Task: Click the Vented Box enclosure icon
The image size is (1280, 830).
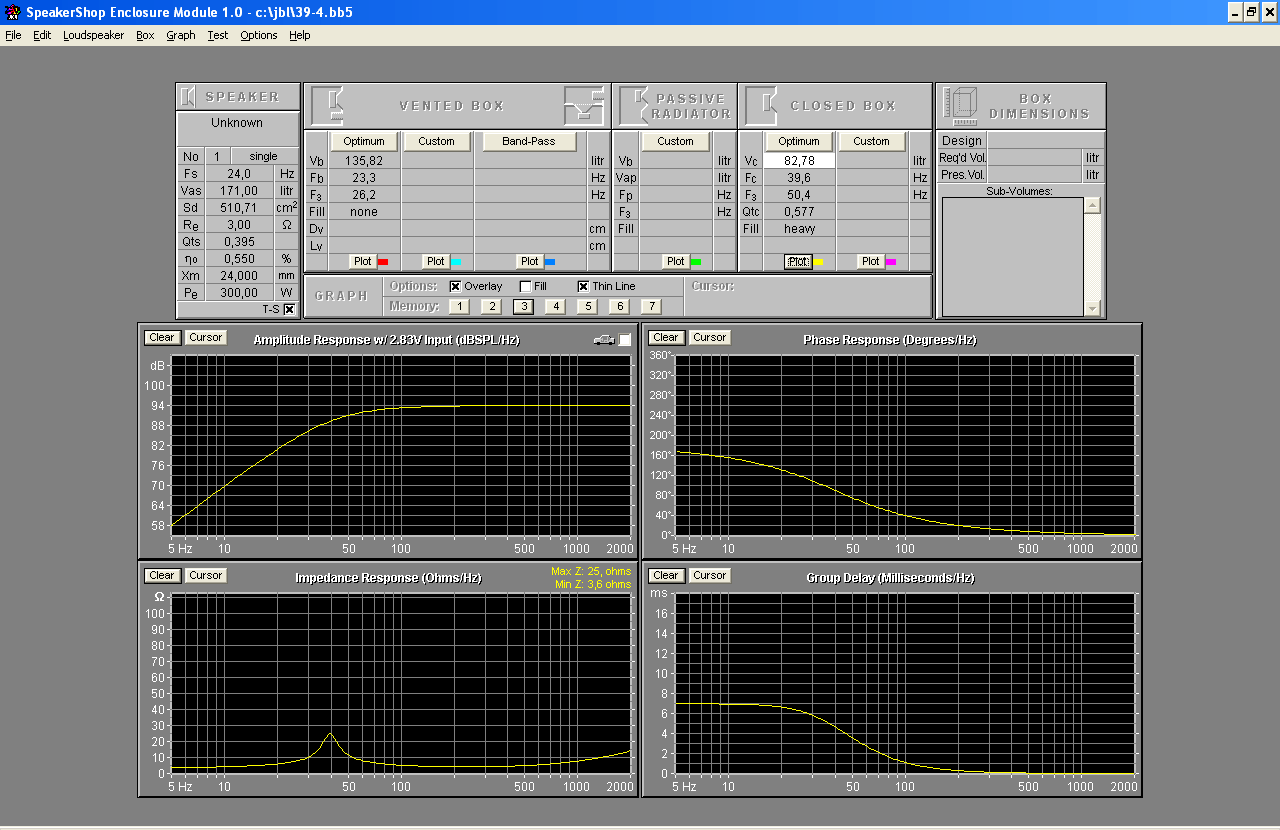Action: point(327,105)
